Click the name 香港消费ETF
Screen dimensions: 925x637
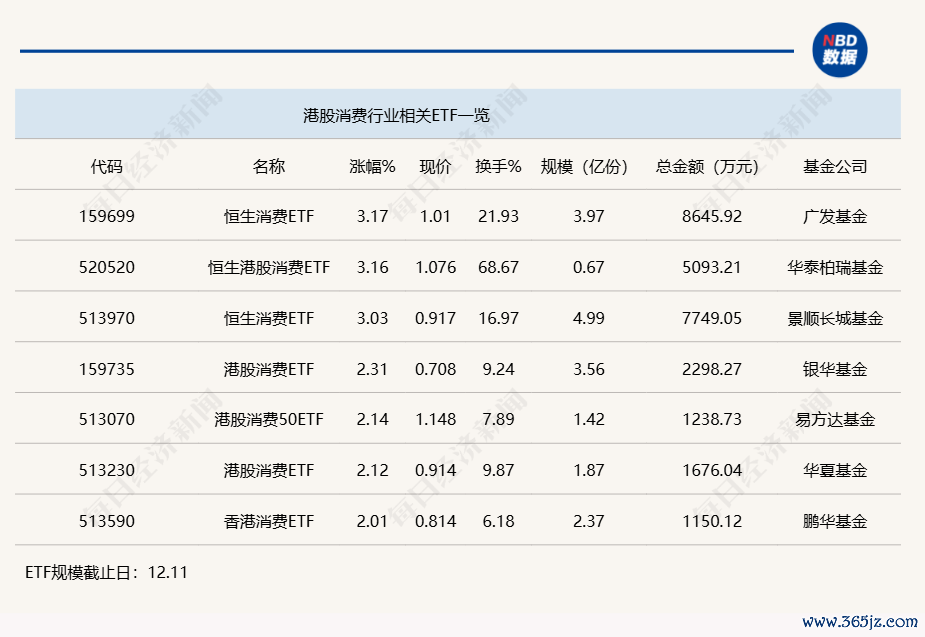click(269, 521)
